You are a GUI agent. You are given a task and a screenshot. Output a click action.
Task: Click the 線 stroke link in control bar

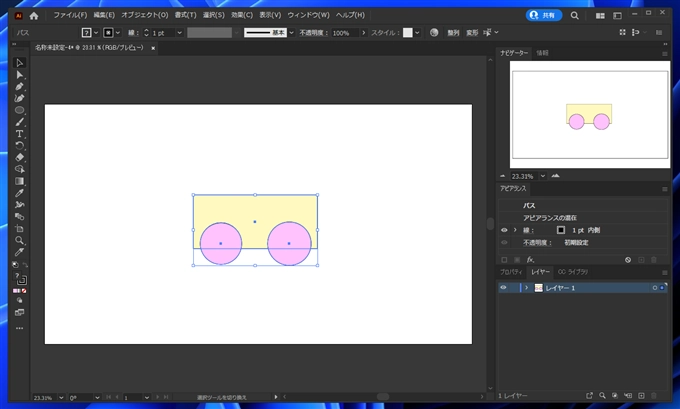[132, 33]
